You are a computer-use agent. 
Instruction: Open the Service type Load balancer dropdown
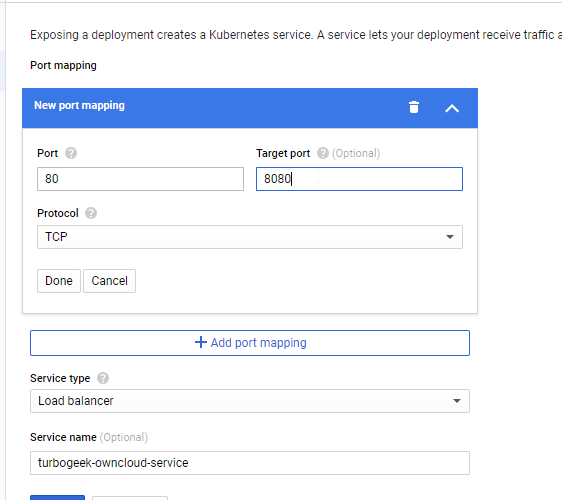(250, 401)
